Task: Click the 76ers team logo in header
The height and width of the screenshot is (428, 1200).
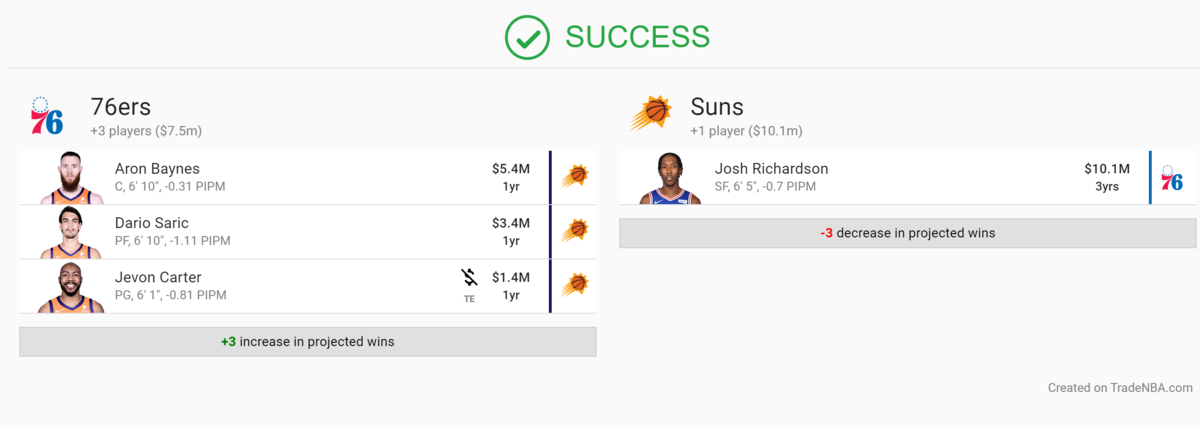Action: (x=47, y=116)
